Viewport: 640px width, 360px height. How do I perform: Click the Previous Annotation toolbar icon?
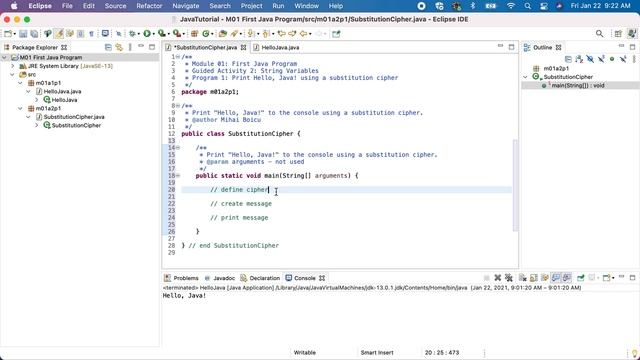(266, 34)
